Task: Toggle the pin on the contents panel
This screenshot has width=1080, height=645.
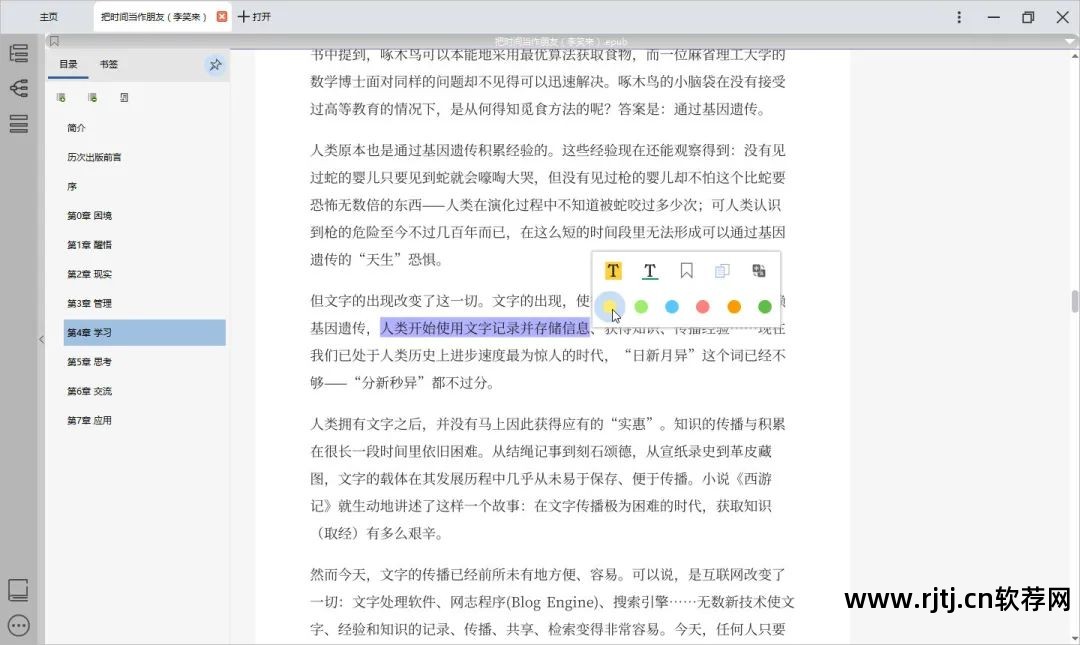Action: [215, 64]
